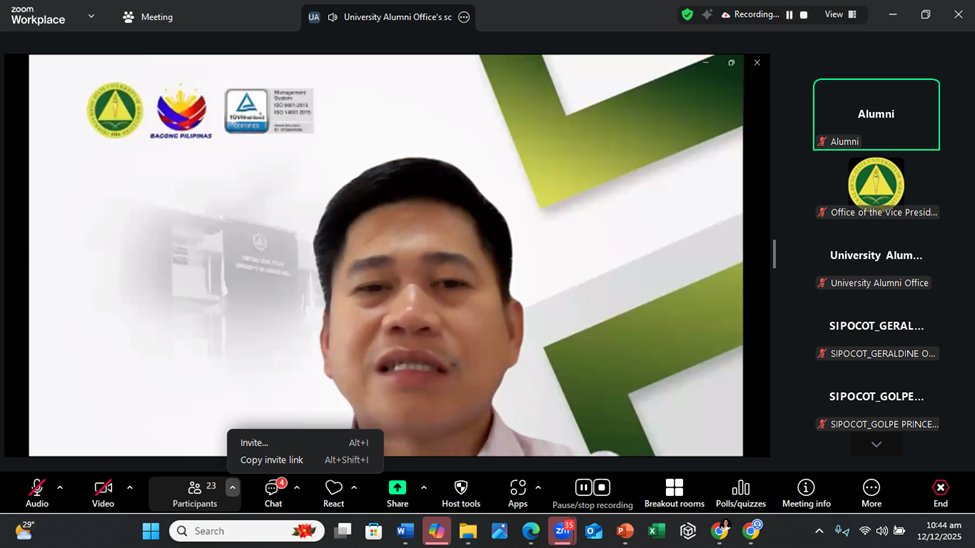Open the View layout dropdown
Image resolution: width=975 pixels, height=548 pixels.
tap(838, 15)
